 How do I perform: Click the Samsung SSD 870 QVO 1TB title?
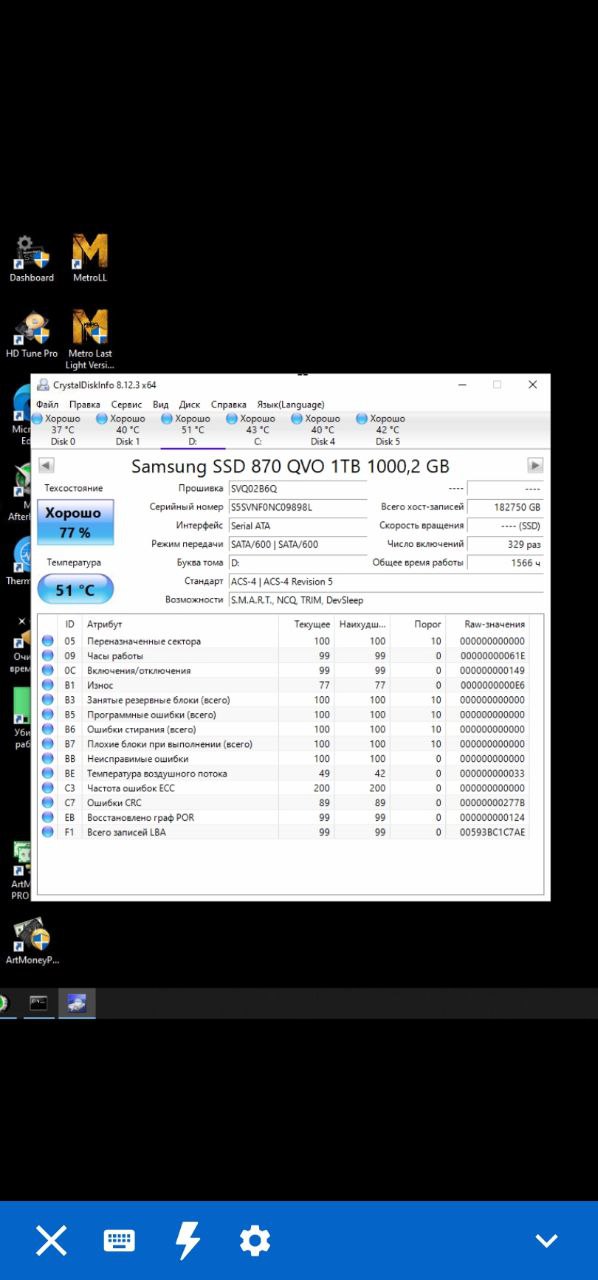click(290, 466)
